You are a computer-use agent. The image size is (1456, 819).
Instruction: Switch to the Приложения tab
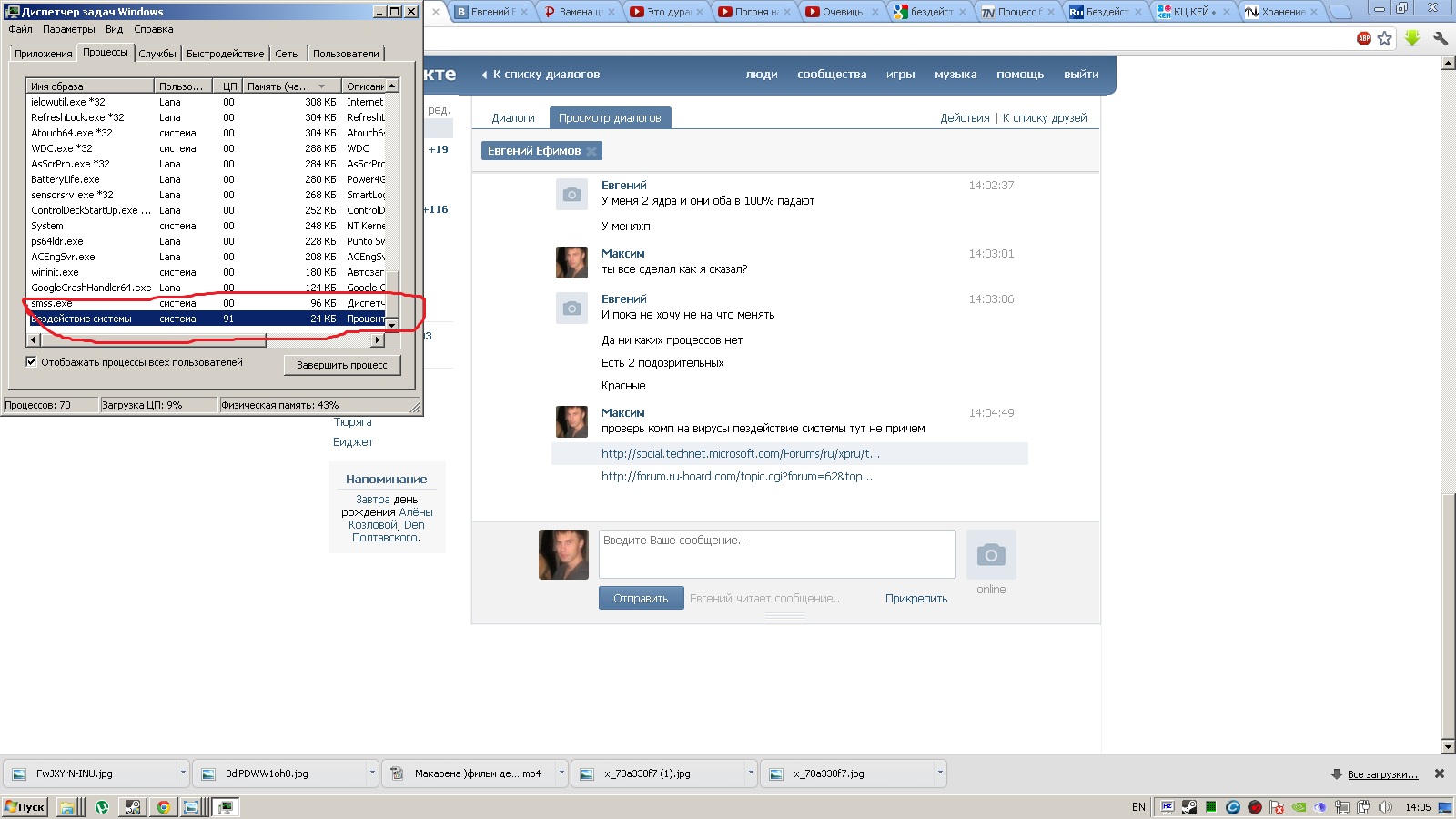point(43,54)
